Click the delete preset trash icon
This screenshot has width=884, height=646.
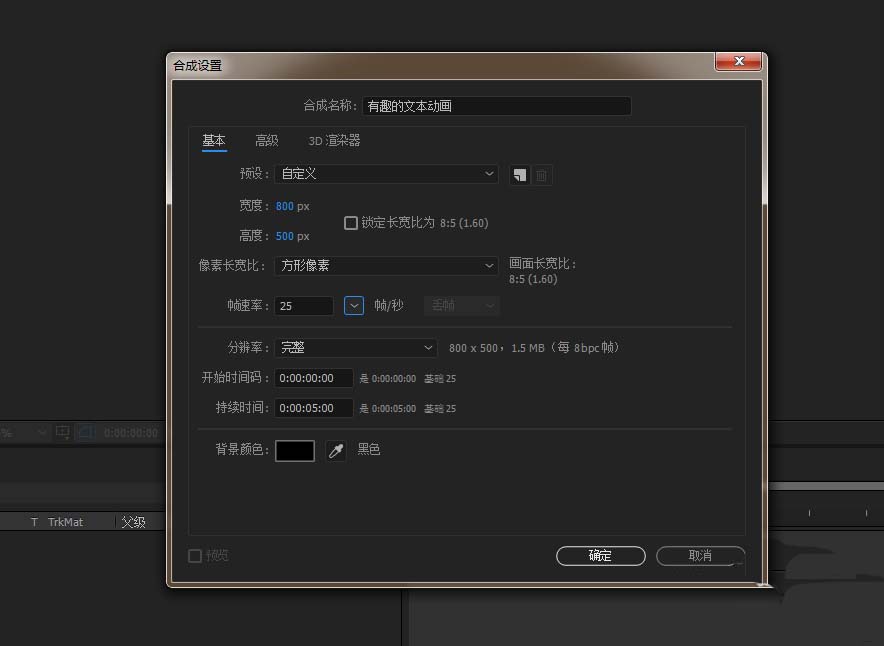(x=541, y=174)
